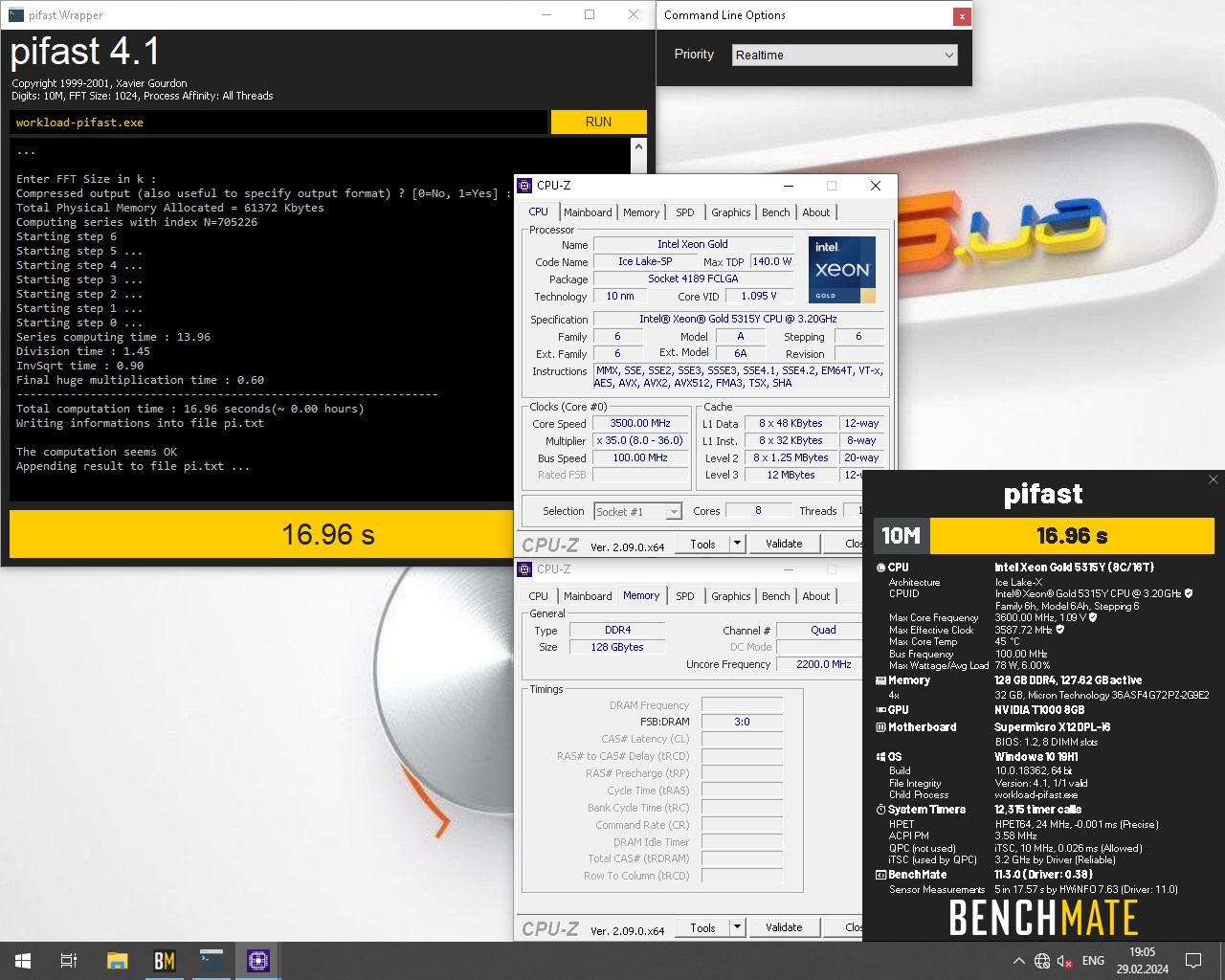Close the Command Line Options window
This screenshot has width=1225, height=980.
961,15
